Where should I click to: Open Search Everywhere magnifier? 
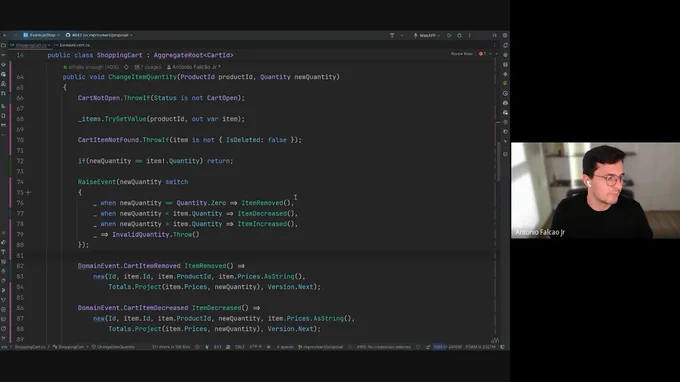(494, 36)
